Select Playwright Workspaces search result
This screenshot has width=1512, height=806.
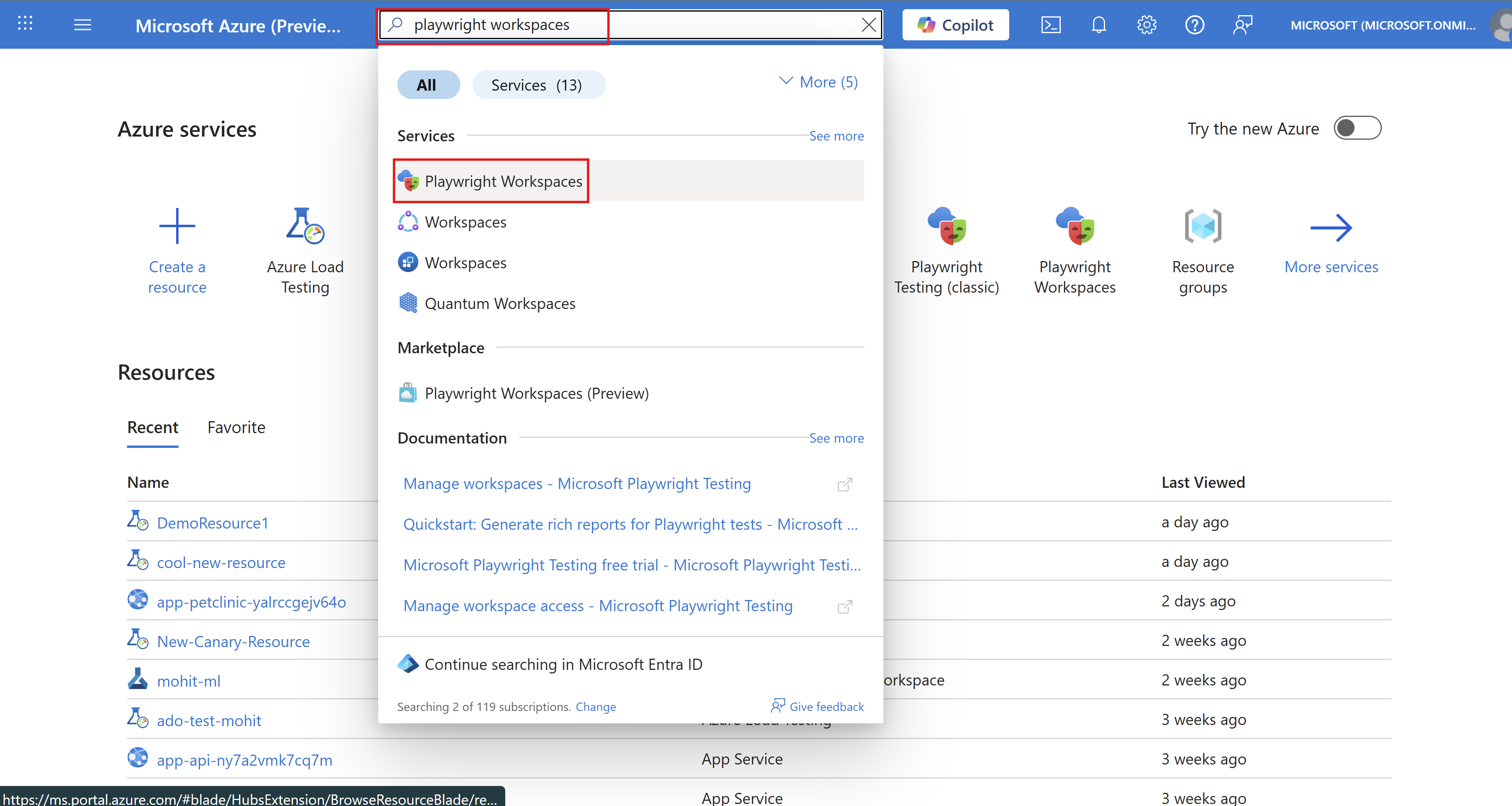(503, 181)
